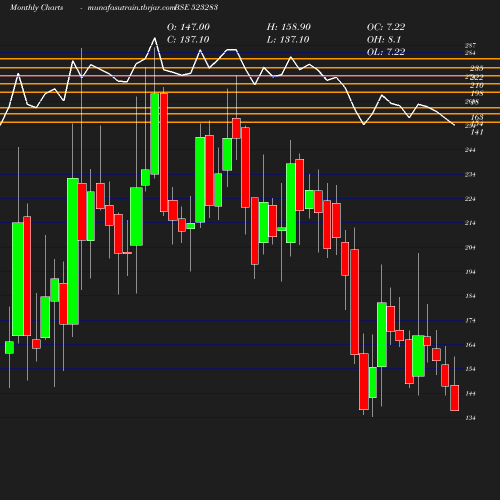Click the 214 price axis label

[470, 223]
